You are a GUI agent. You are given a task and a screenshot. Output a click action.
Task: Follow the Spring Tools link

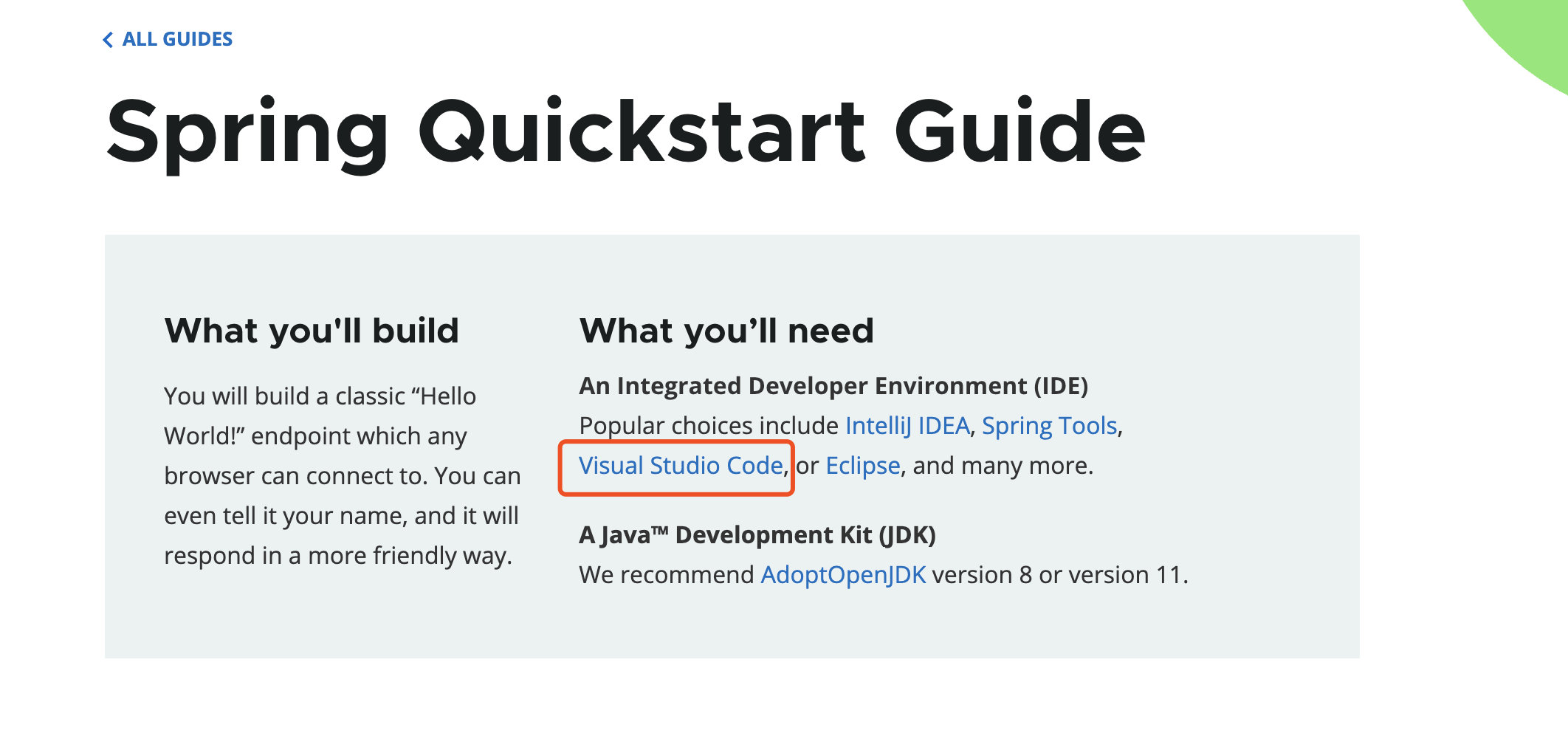(1049, 426)
